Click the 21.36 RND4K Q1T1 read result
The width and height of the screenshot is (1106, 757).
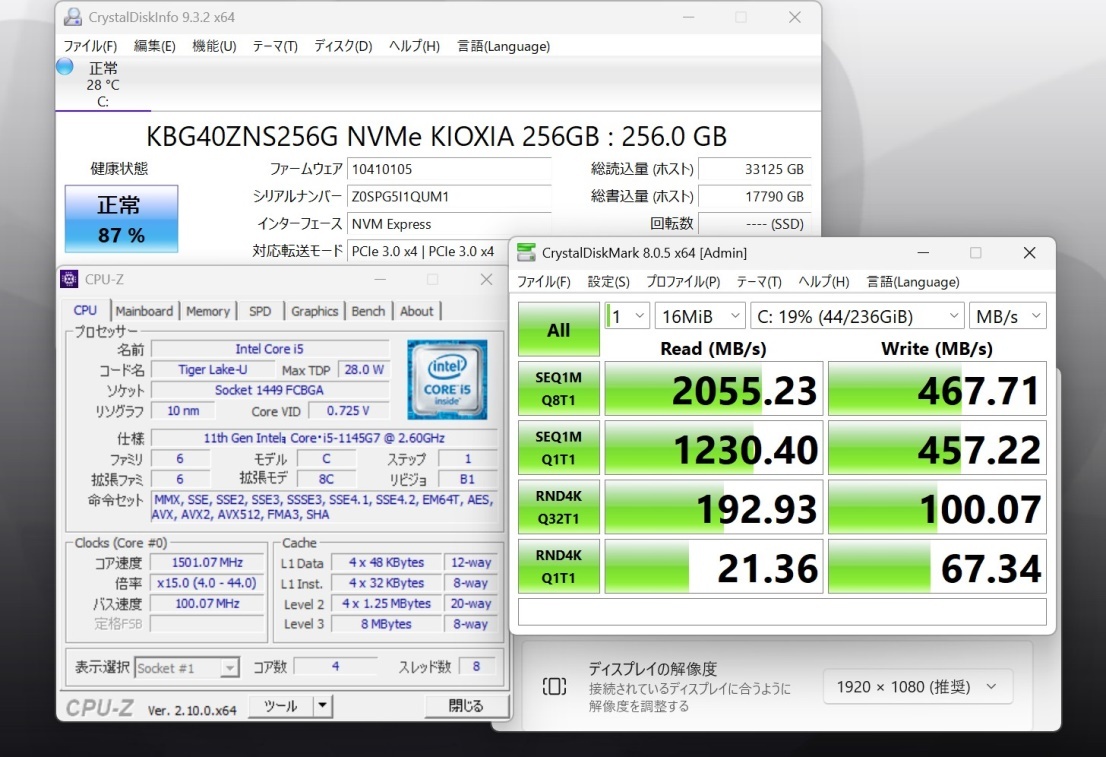click(714, 567)
